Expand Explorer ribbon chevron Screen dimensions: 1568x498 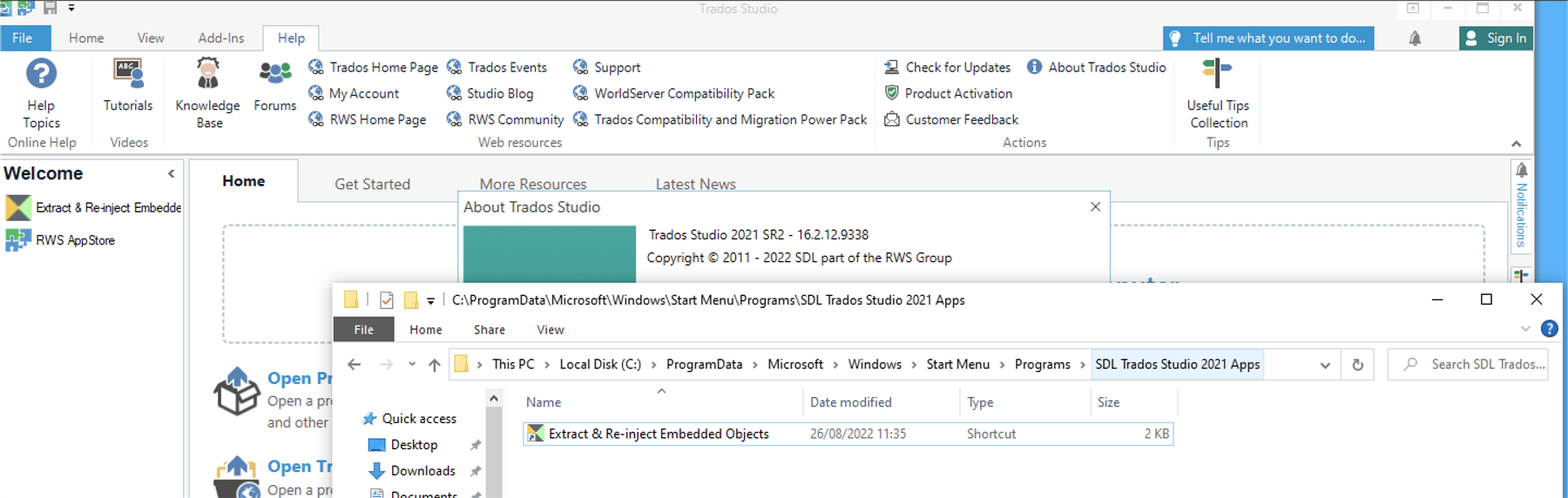1525,329
